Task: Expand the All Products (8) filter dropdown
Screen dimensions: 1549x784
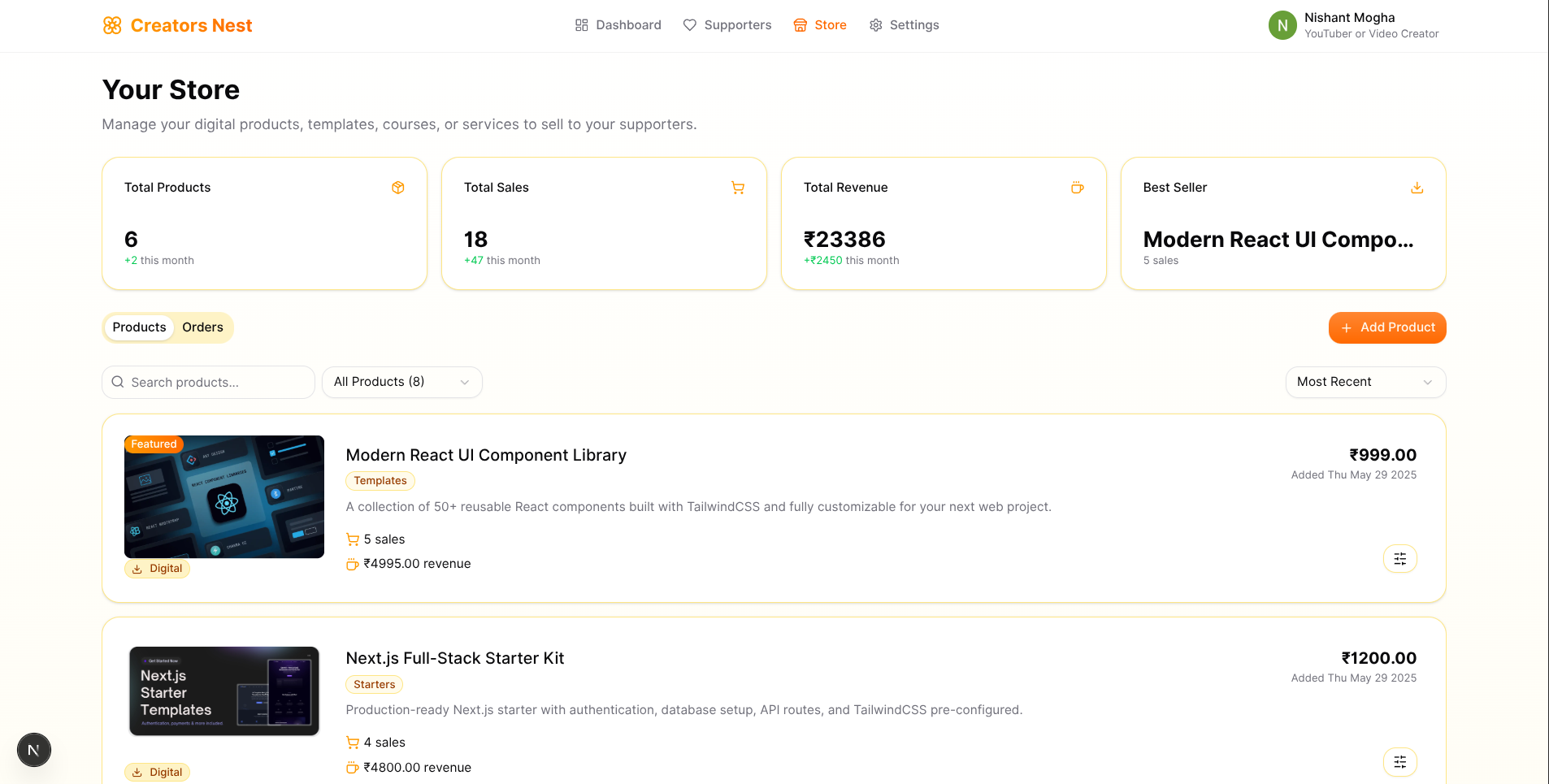Action: pyautogui.click(x=402, y=382)
